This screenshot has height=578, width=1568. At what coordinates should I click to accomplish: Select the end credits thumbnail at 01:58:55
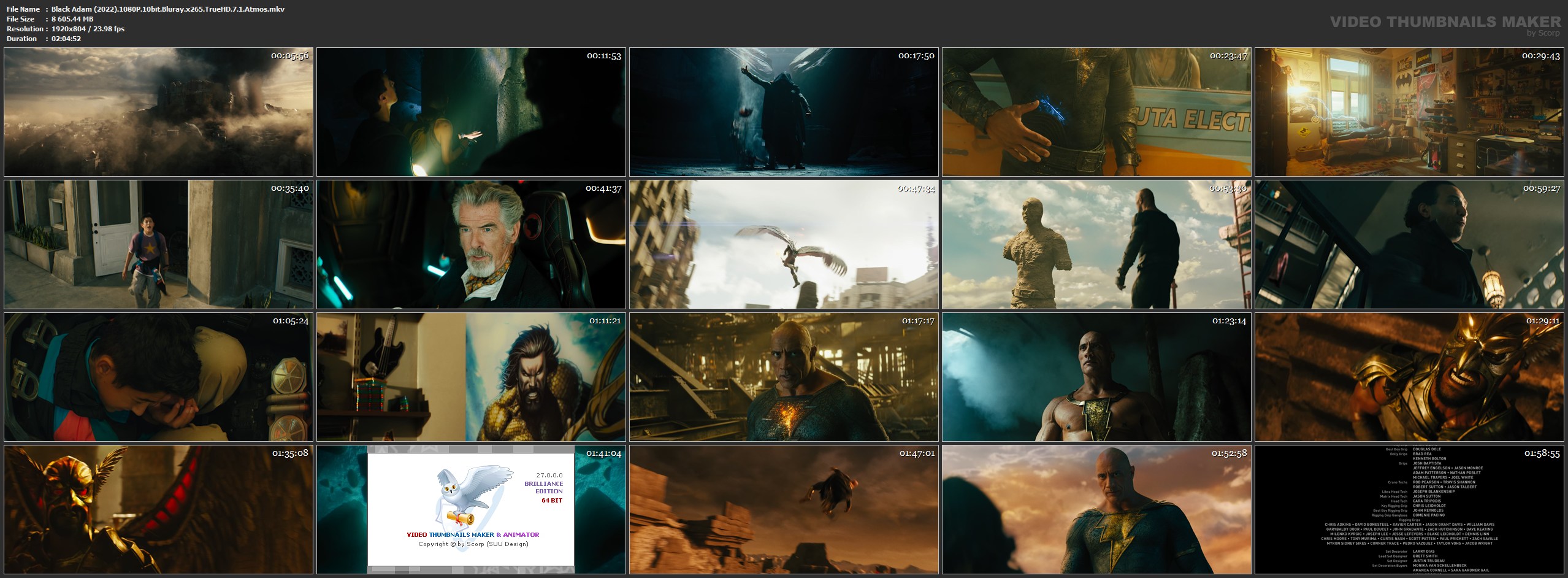(x=1409, y=509)
